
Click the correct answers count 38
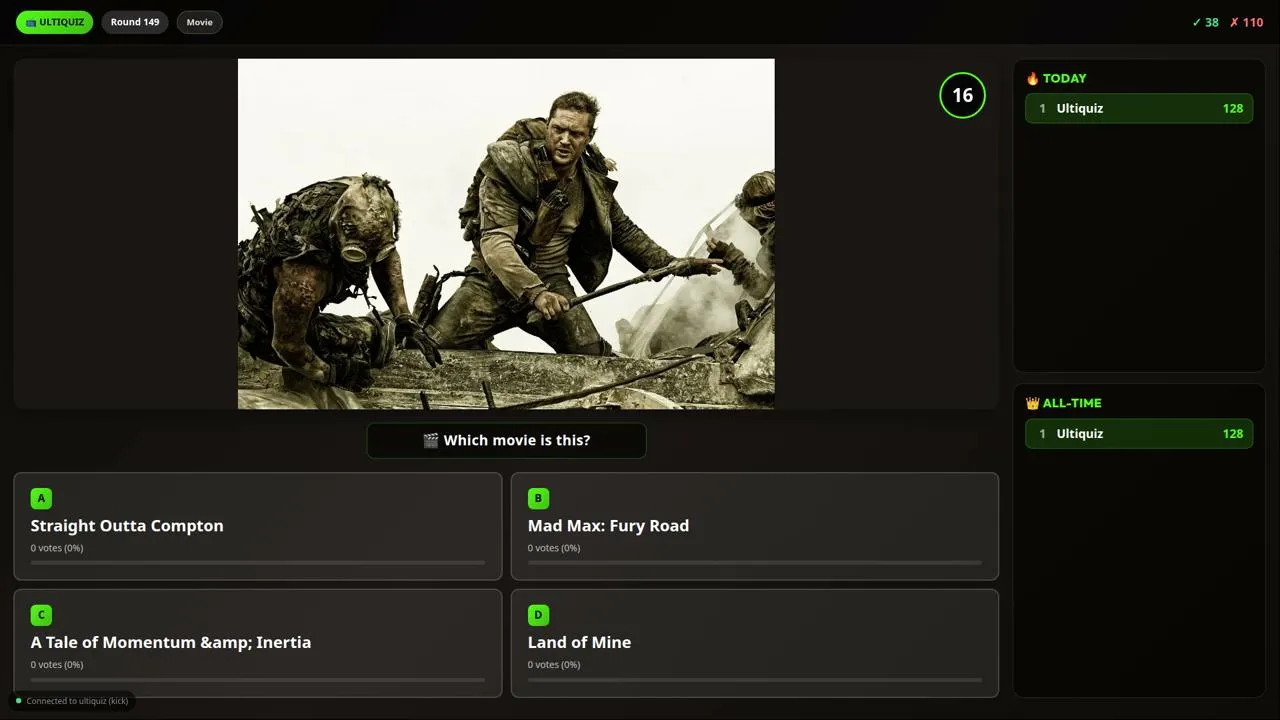click(x=1205, y=22)
